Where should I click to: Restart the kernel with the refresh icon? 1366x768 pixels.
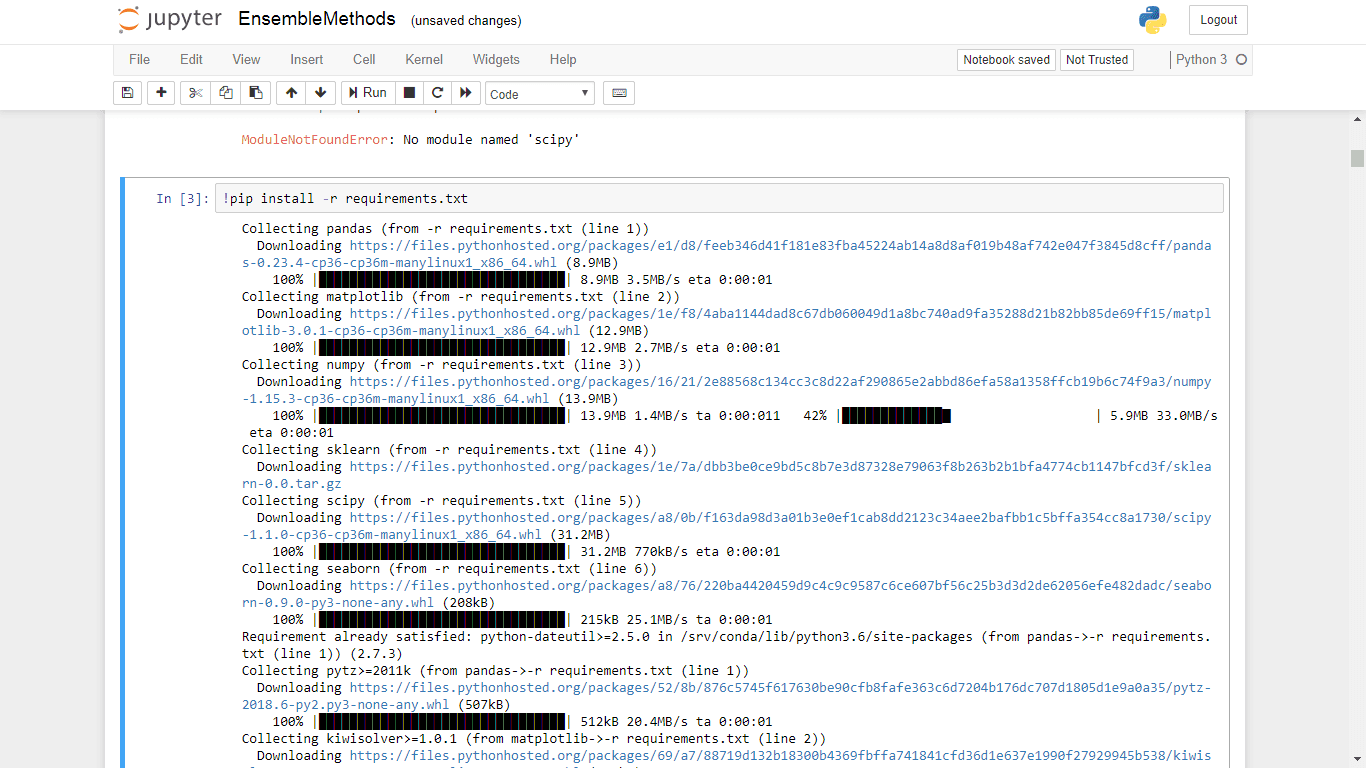coord(437,92)
